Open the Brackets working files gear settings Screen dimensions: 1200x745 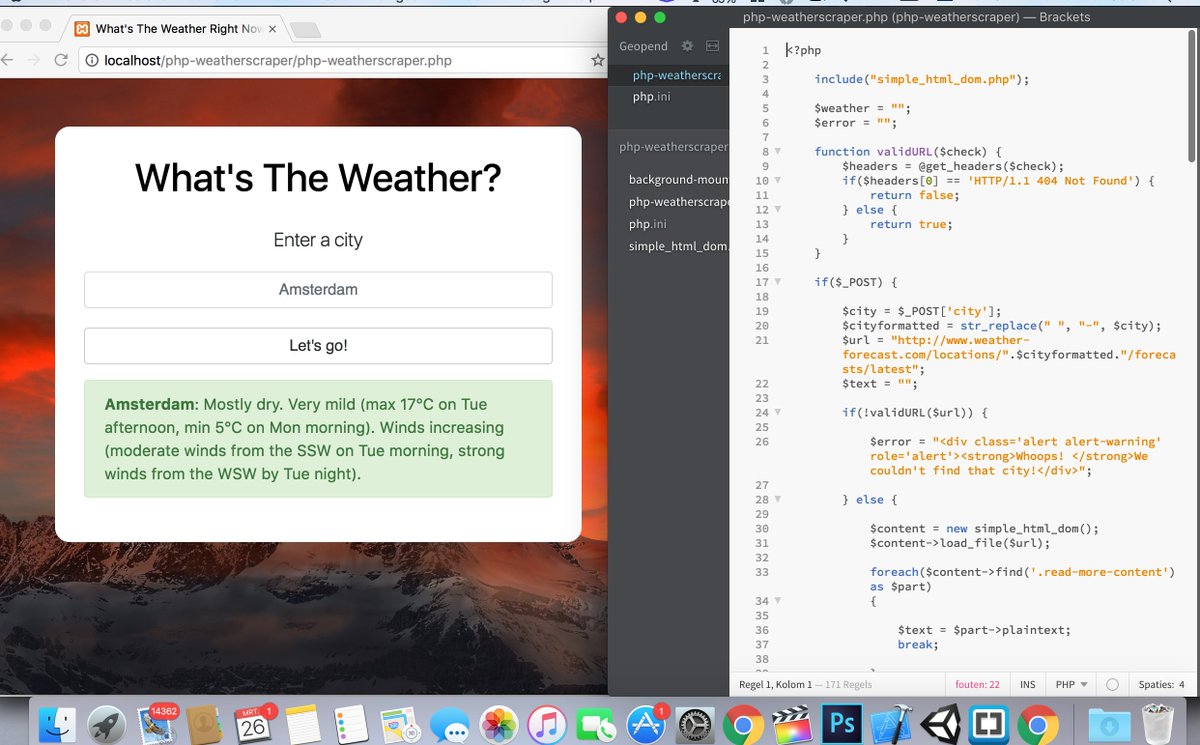click(x=687, y=46)
